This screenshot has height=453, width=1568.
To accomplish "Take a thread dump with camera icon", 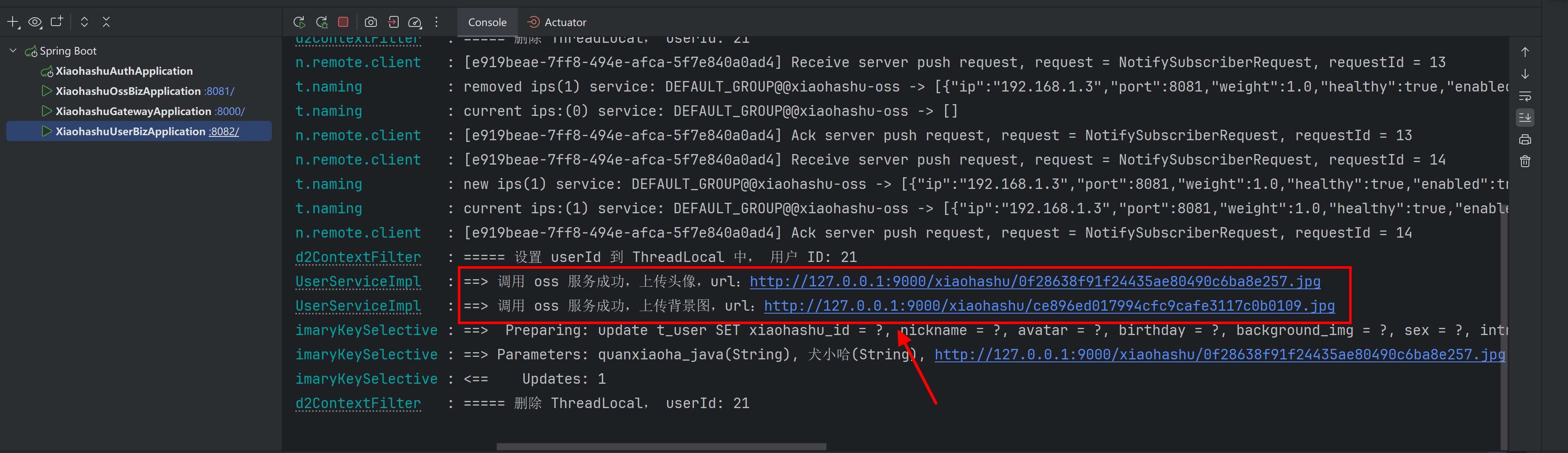I will [371, 23].
